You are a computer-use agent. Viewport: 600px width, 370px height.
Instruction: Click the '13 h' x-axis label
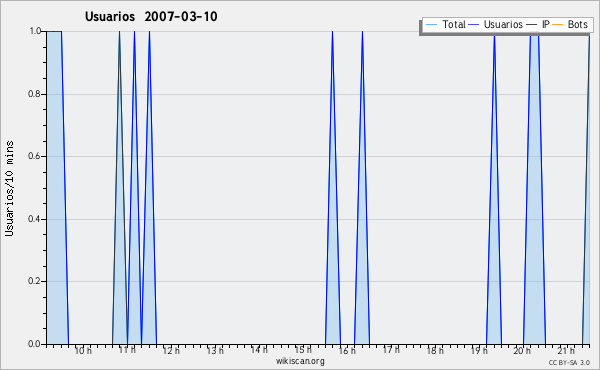coord(215,350)
